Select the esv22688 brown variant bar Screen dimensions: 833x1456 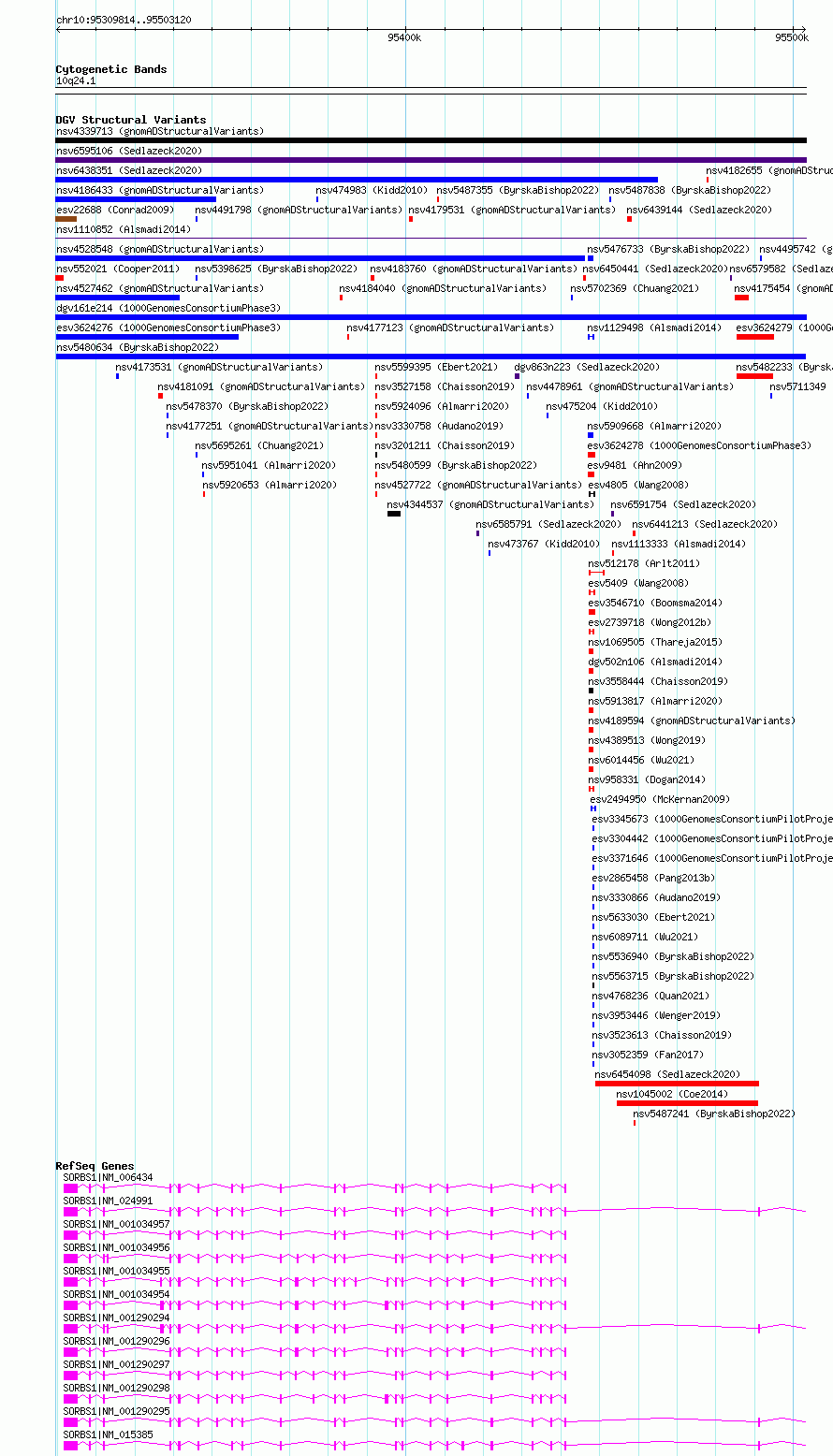click(x=66, y=219)
